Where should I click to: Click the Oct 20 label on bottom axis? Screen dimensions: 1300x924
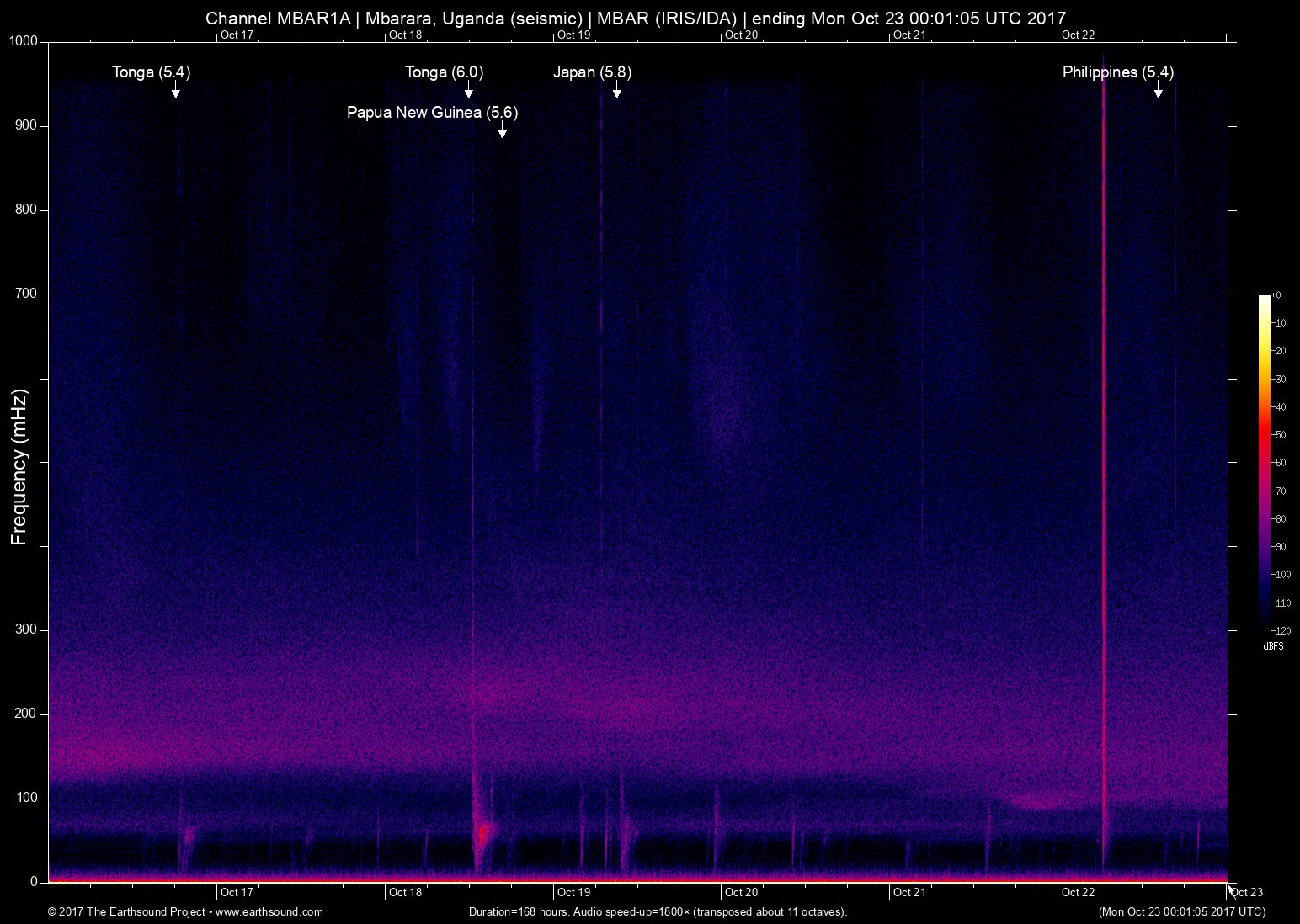click(741, 892)
